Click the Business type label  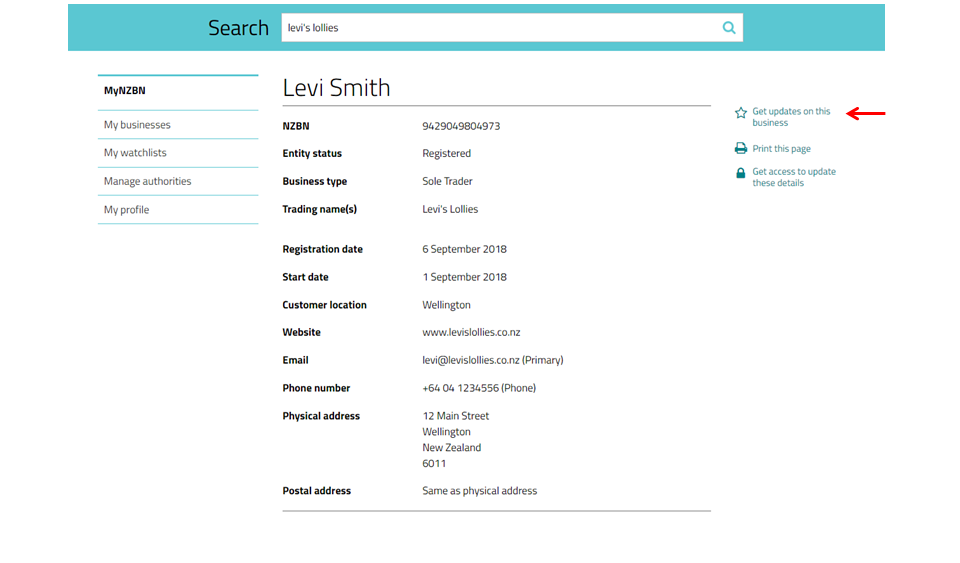point(315,181)
